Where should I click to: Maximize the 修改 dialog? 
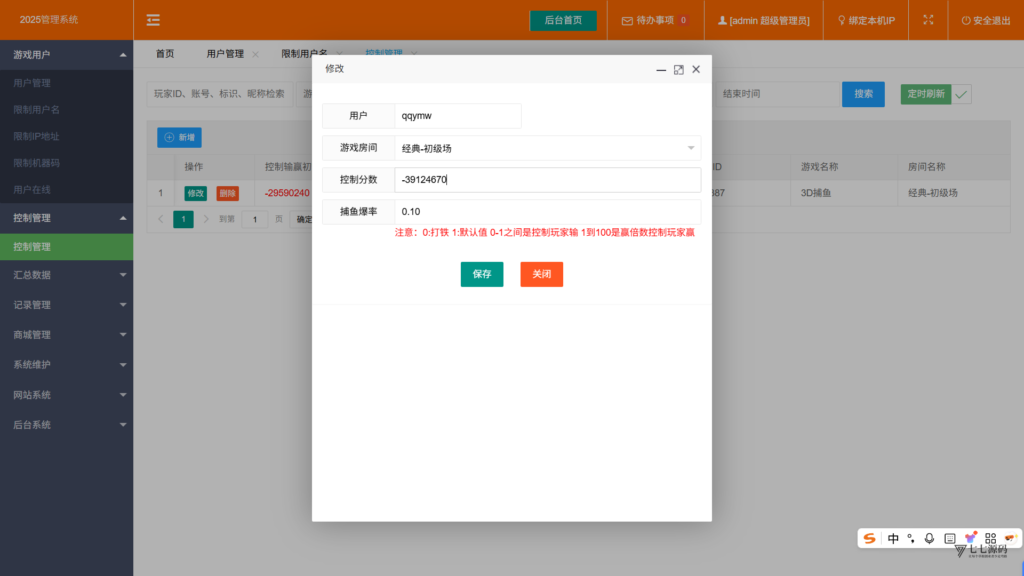pos(679,69)
